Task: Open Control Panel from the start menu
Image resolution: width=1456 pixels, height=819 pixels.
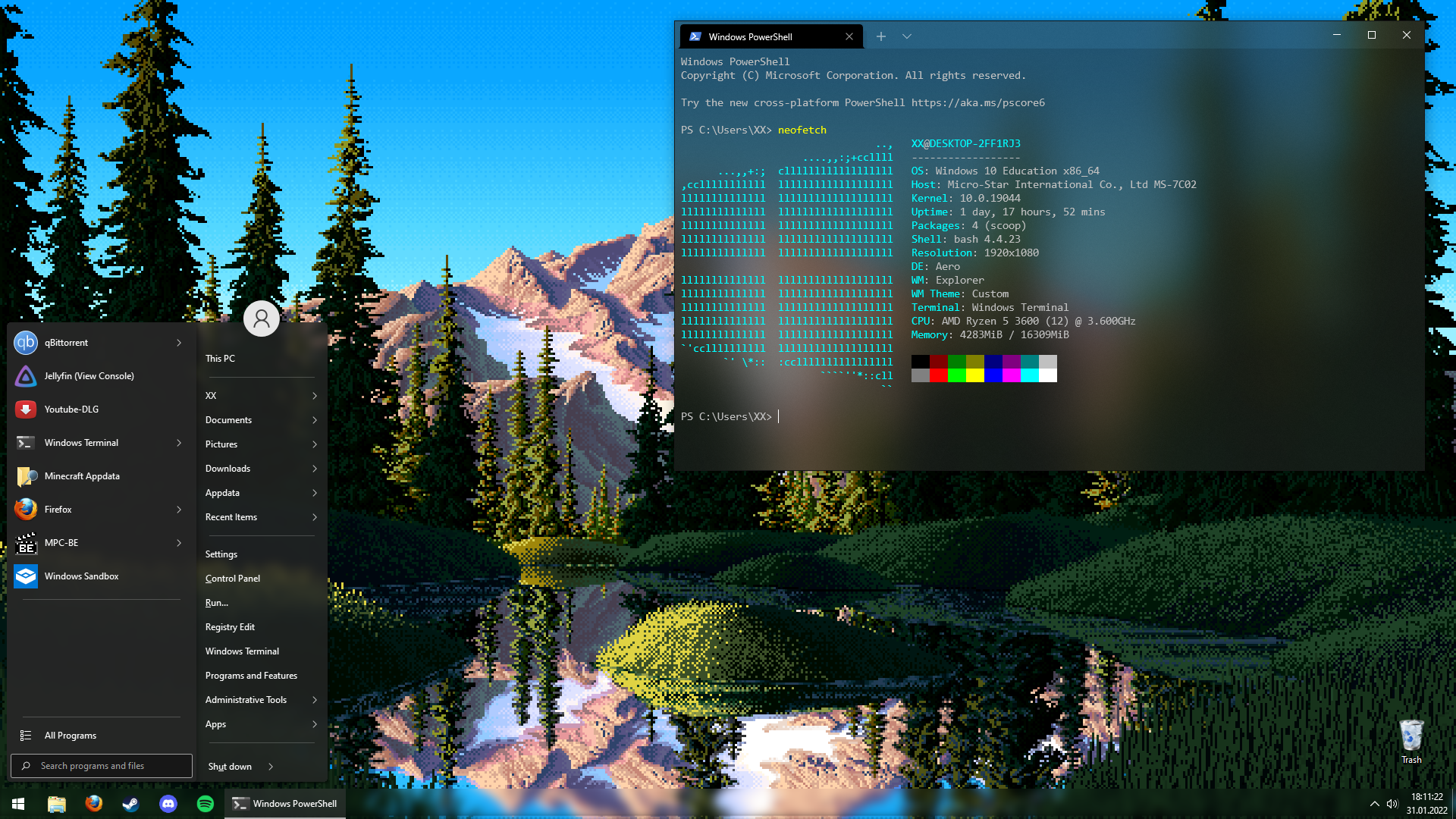Action: [x=233, y=579]
